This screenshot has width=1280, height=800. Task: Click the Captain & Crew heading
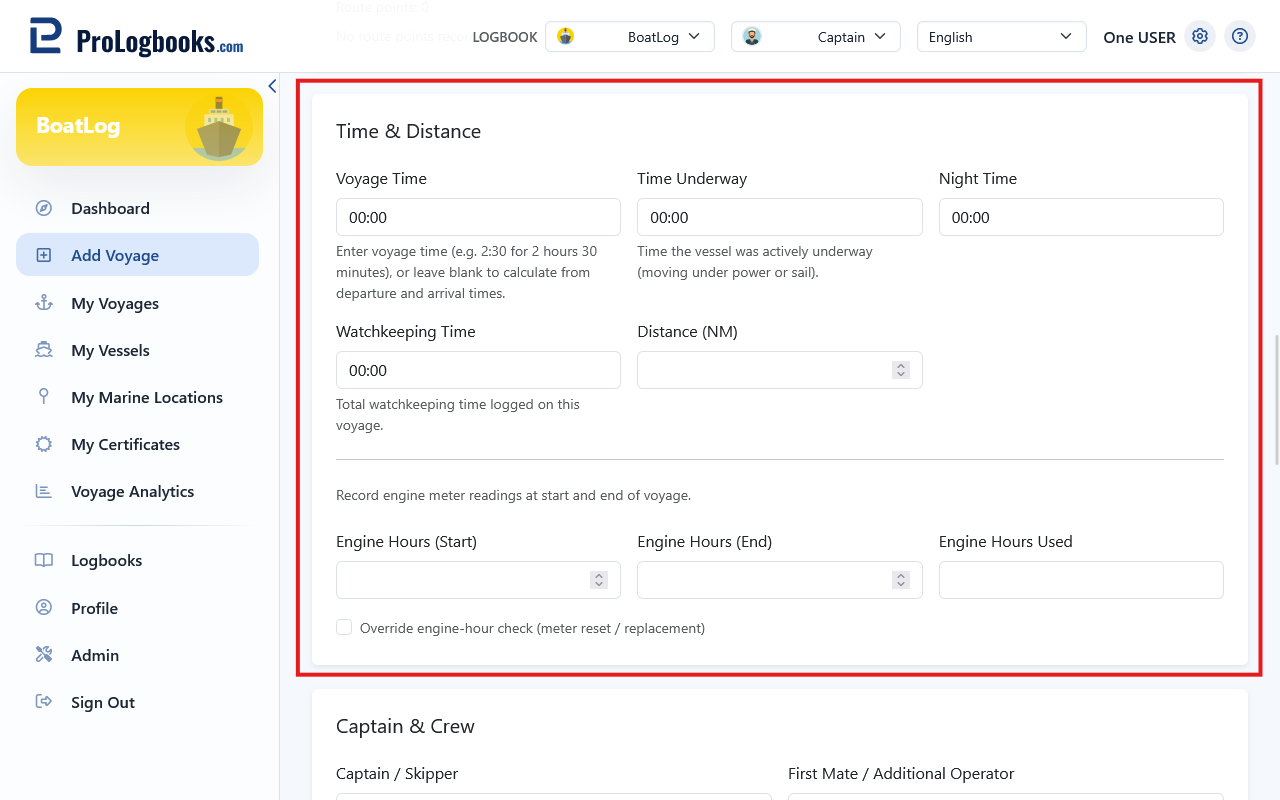click(405, 726)
